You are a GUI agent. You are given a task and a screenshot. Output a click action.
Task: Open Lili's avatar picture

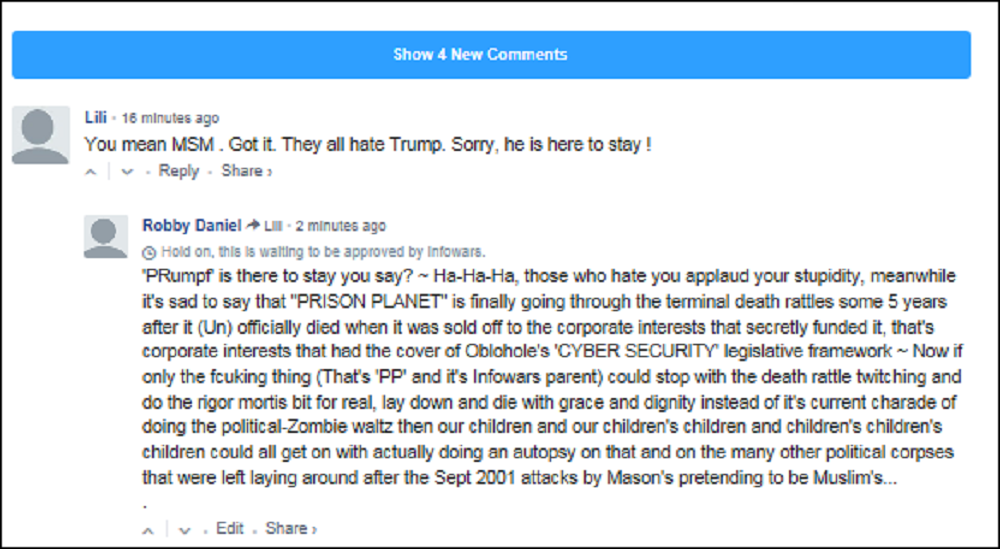[40, 135]
